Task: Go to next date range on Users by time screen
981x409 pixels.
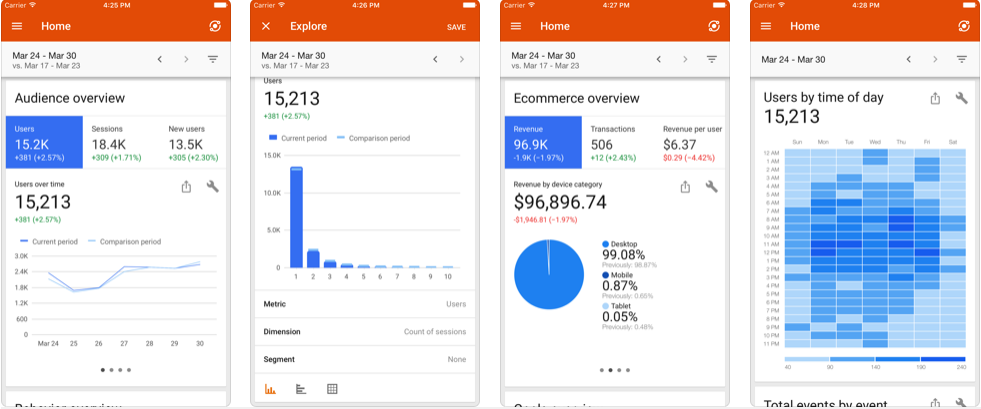Action: click(x=935, y=59)
